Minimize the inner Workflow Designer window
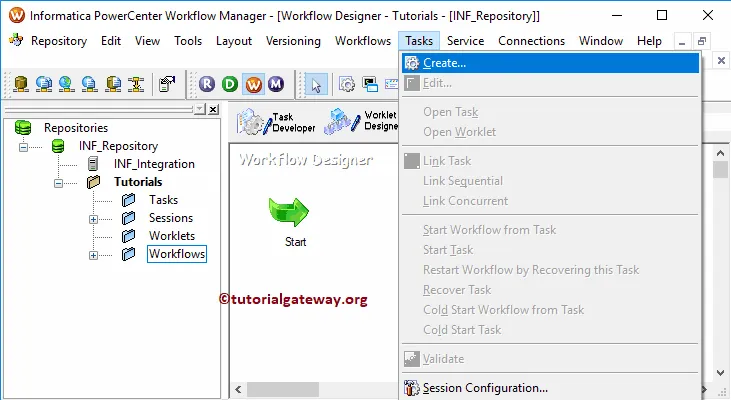This screenshot has width=731, height=400. point(682,42)
